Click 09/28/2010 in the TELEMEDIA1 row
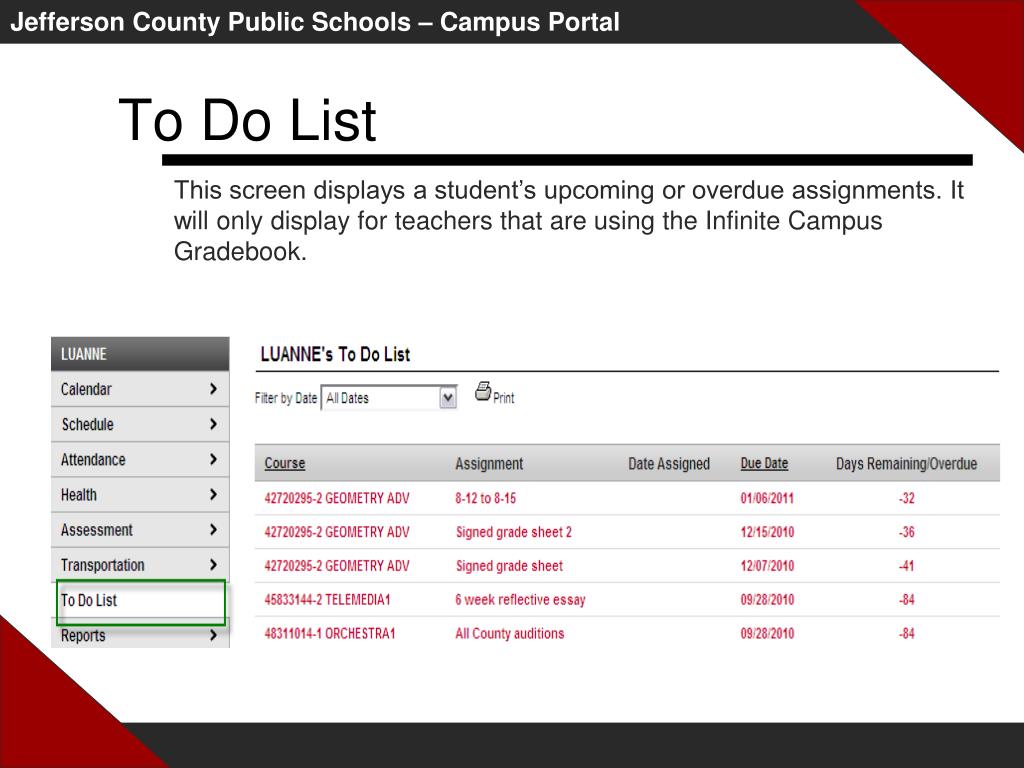Viewport: 1024px width, 768px height. 767,600
